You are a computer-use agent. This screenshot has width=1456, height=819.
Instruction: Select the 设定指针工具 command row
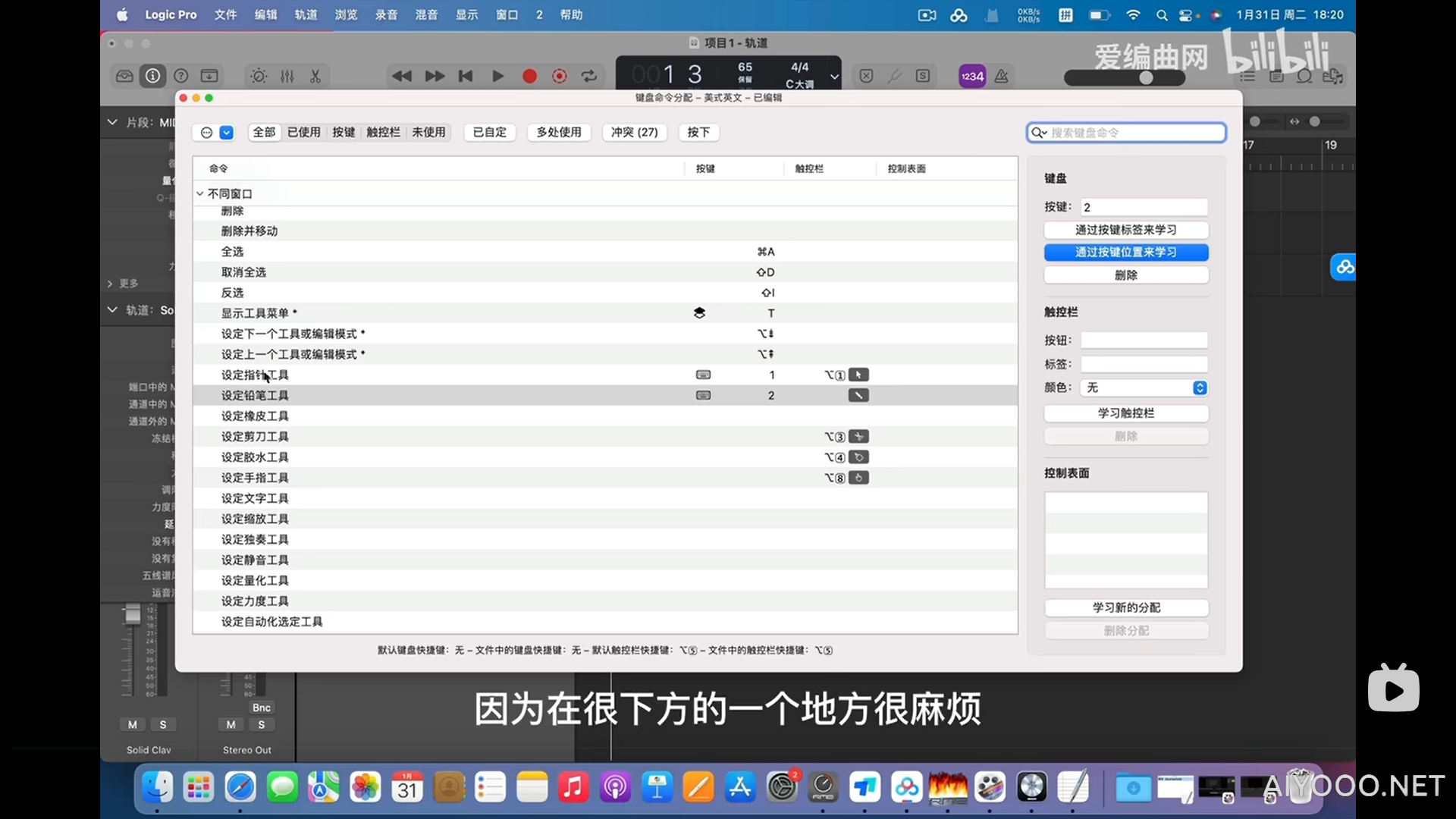coord(605,375)
